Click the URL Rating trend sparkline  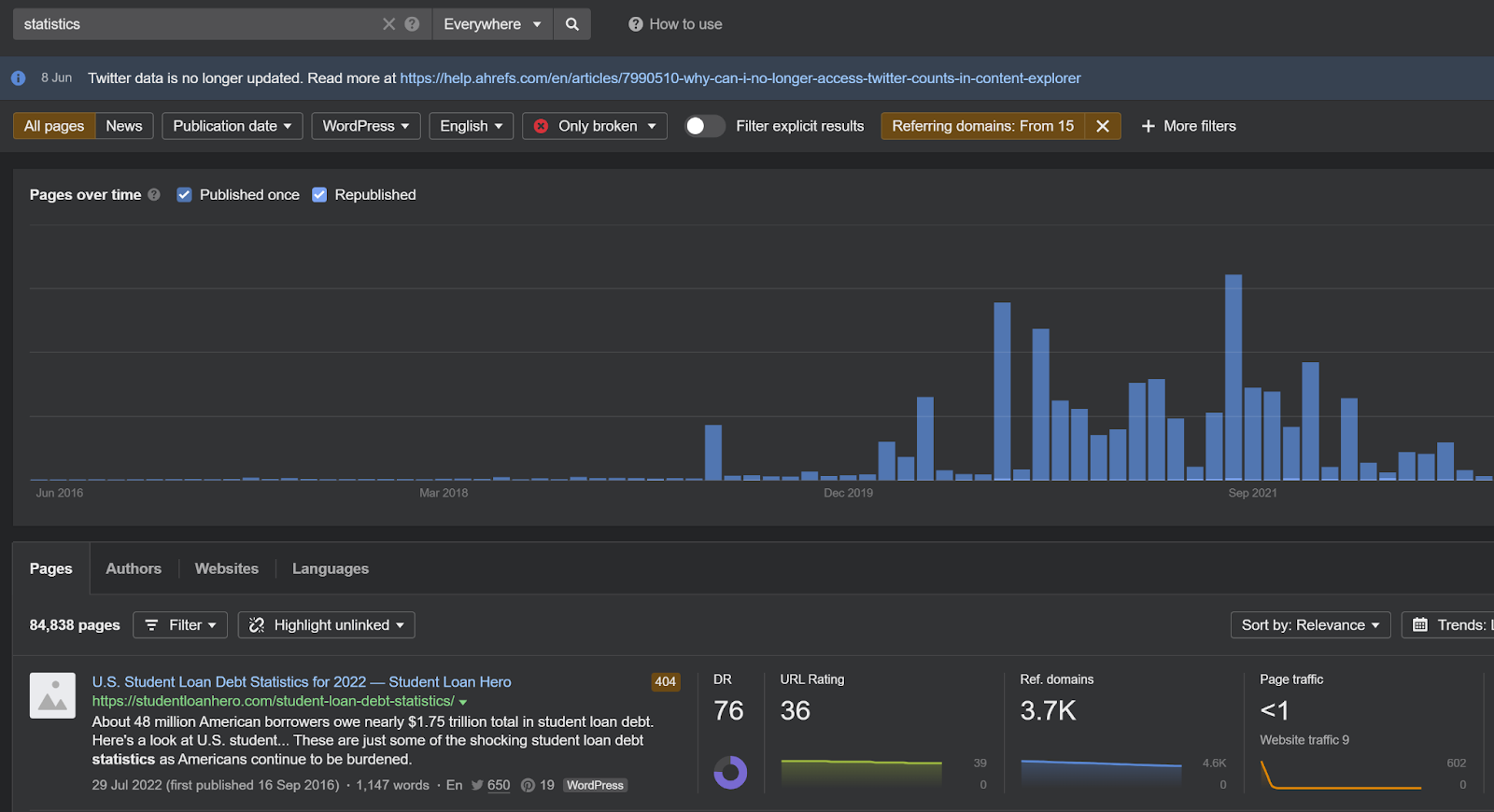click(862, 773)
